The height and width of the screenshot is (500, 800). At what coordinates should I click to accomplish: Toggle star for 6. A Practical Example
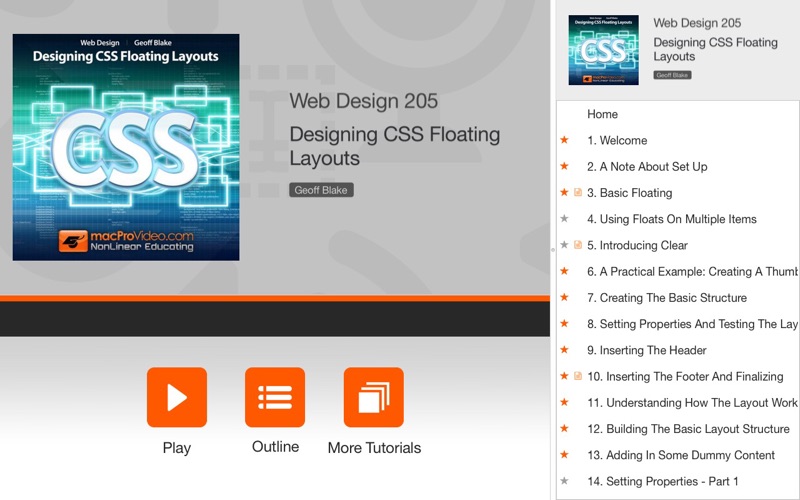564,271
